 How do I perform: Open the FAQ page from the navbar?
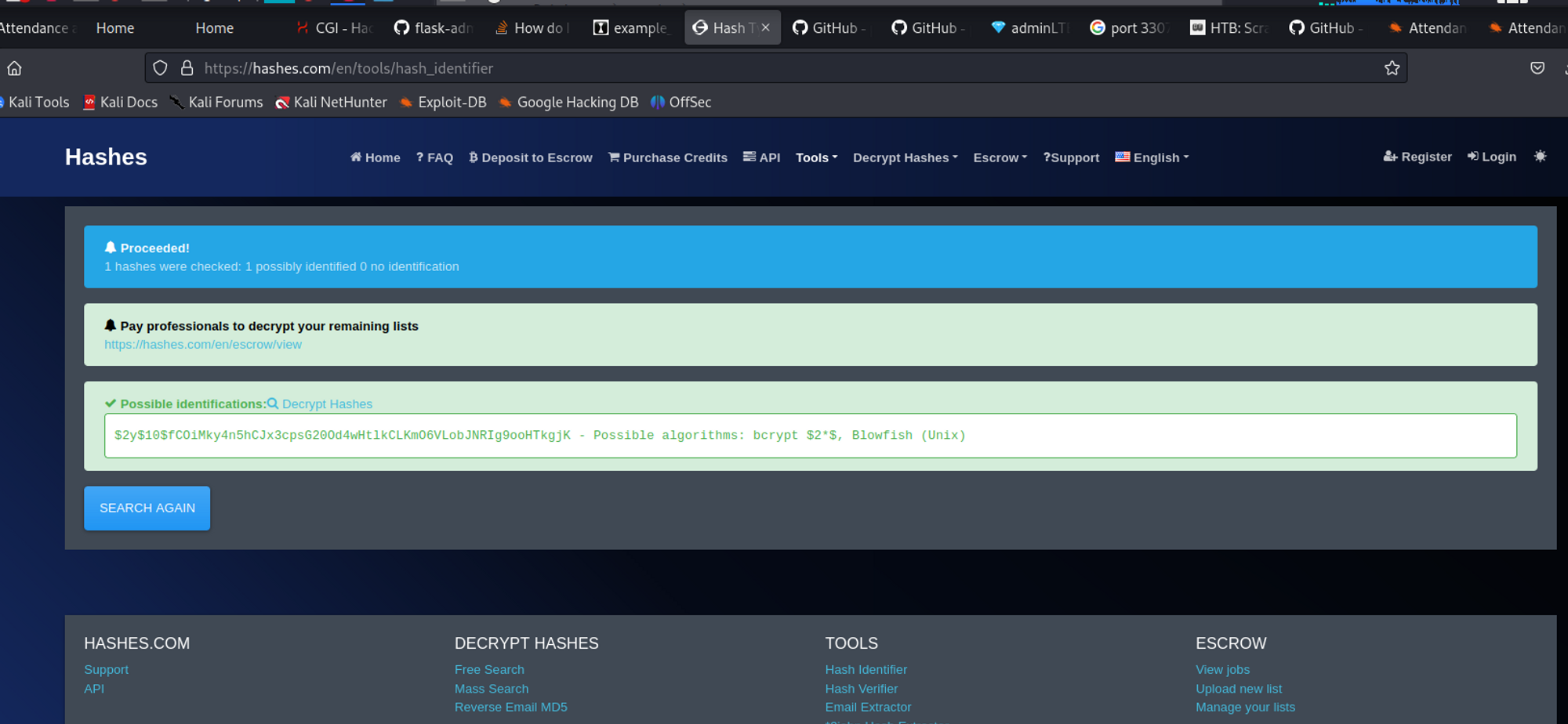click(x=434, y=157)
